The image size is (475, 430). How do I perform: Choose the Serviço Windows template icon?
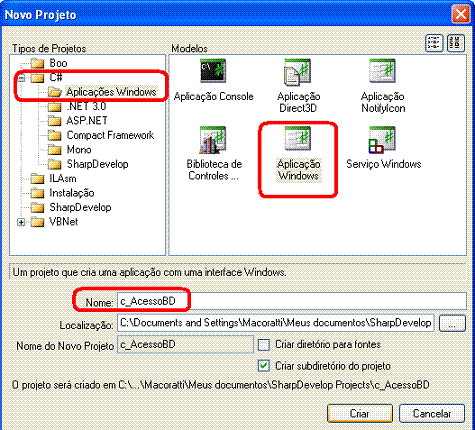pyautogui.click(x=382, y=139)
